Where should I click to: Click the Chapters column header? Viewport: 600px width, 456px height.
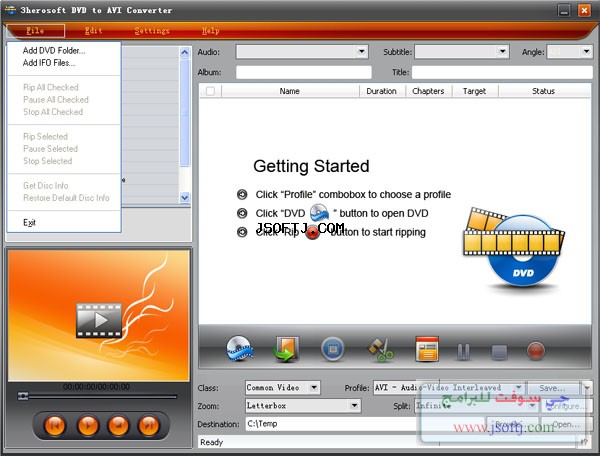click(x=428, y=91)
